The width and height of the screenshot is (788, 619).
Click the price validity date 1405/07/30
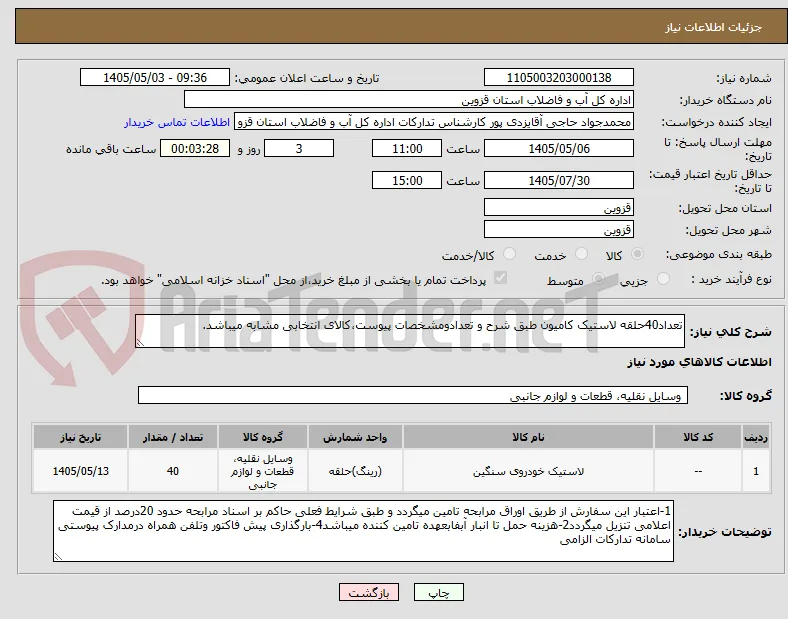559,180
